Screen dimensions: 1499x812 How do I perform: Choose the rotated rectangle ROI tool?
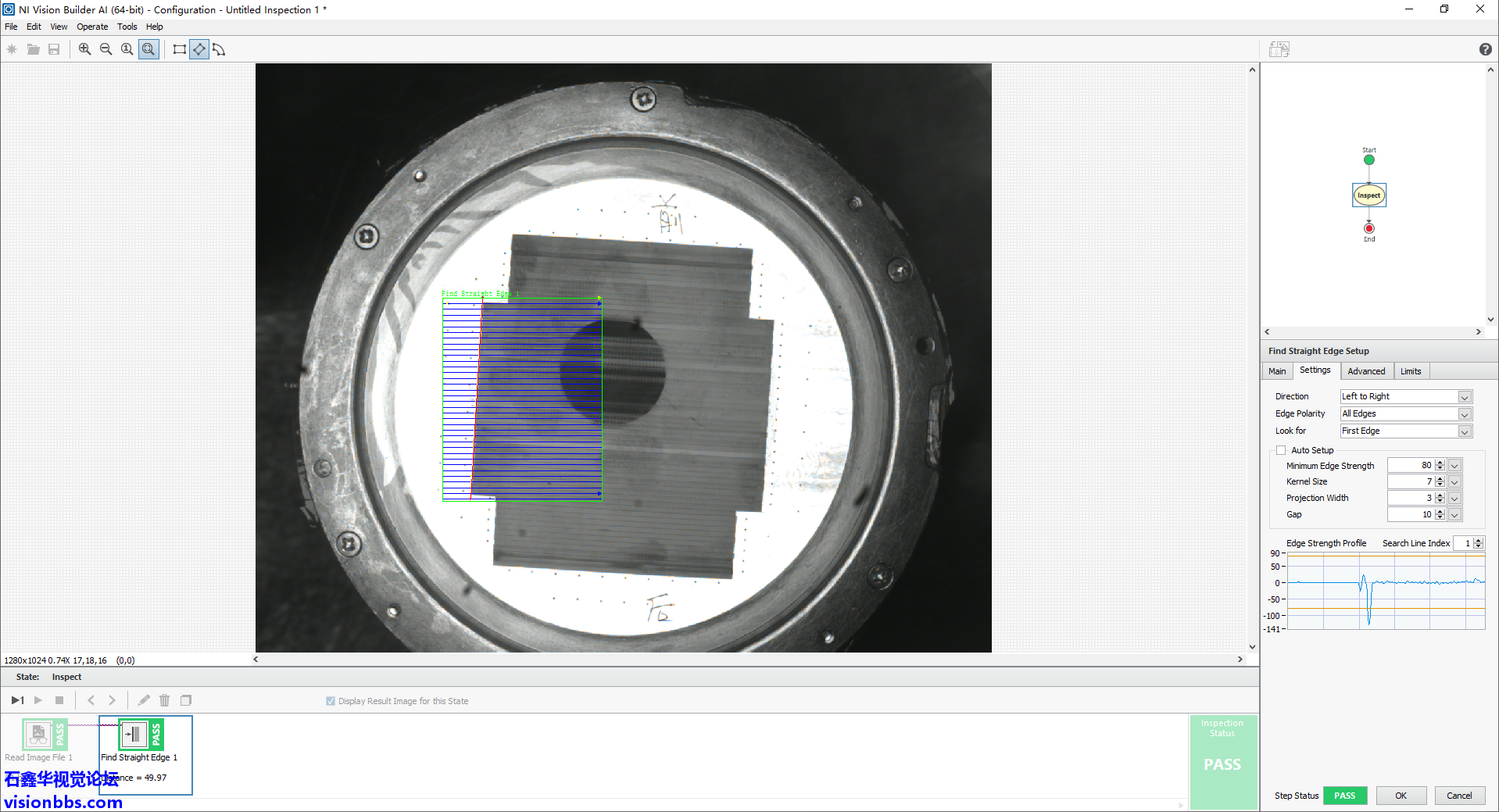point(199,48)
